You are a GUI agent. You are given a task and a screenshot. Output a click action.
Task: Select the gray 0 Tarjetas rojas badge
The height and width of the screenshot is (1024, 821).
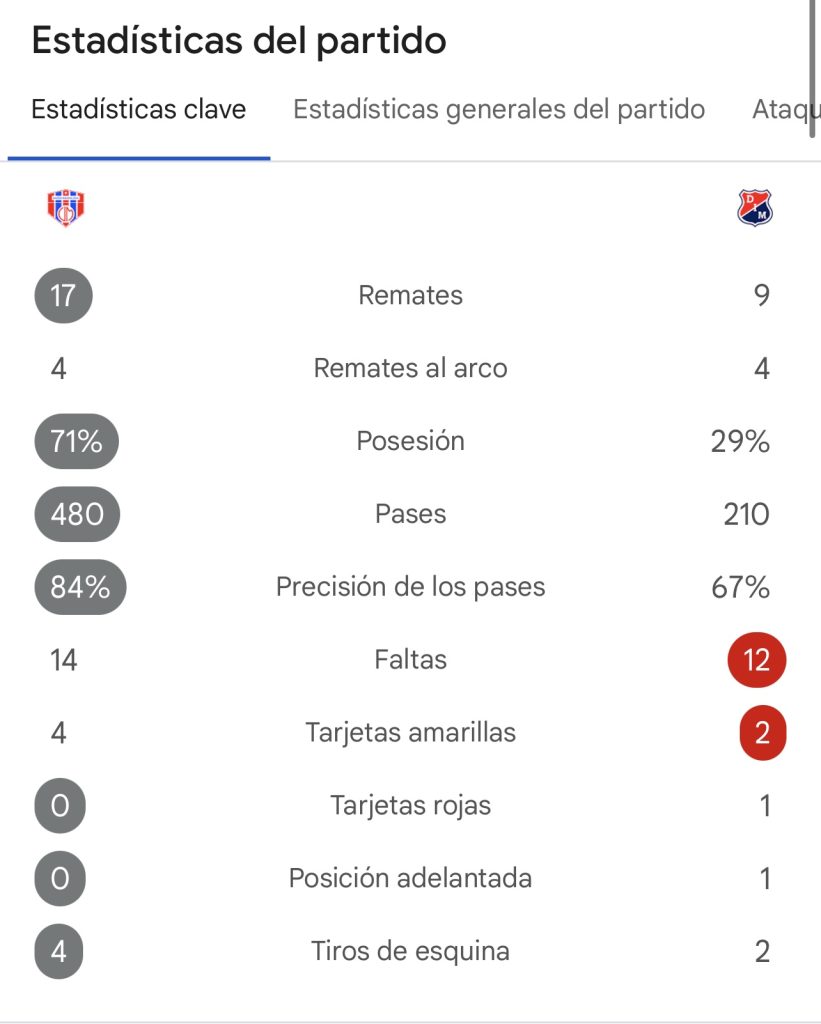[x=60, y=805]
